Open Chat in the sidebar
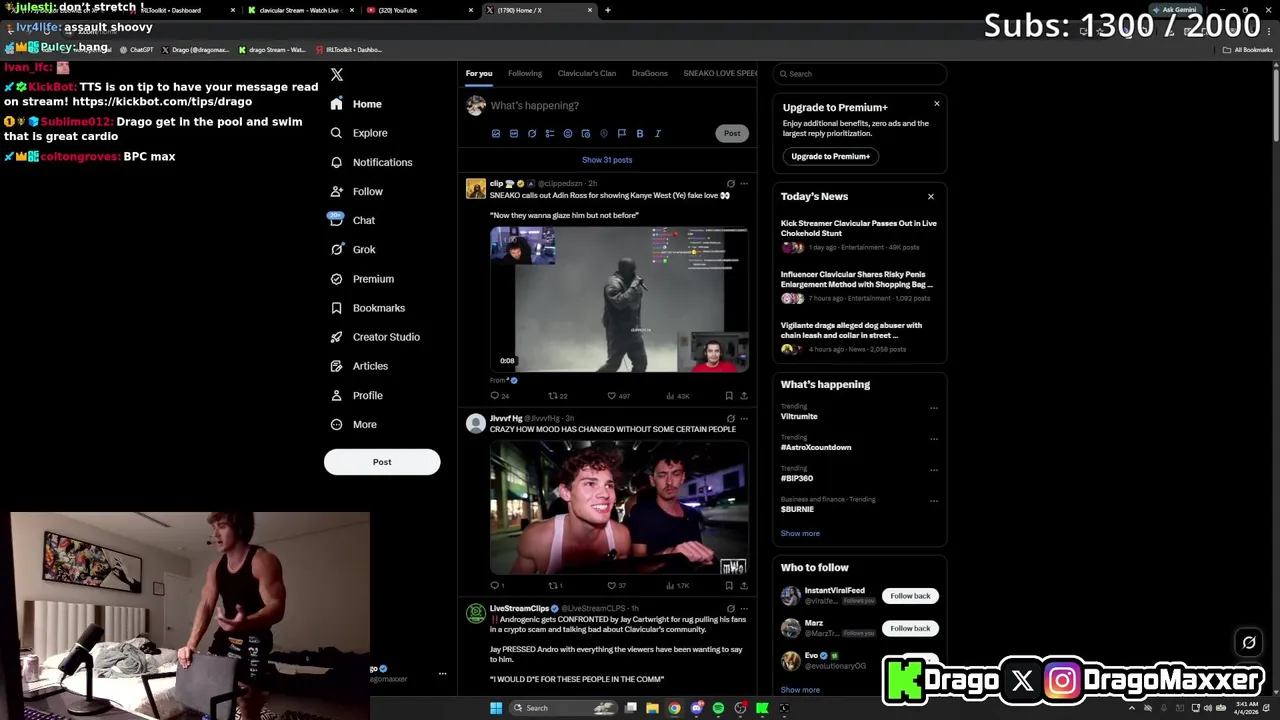 [352, 220]
